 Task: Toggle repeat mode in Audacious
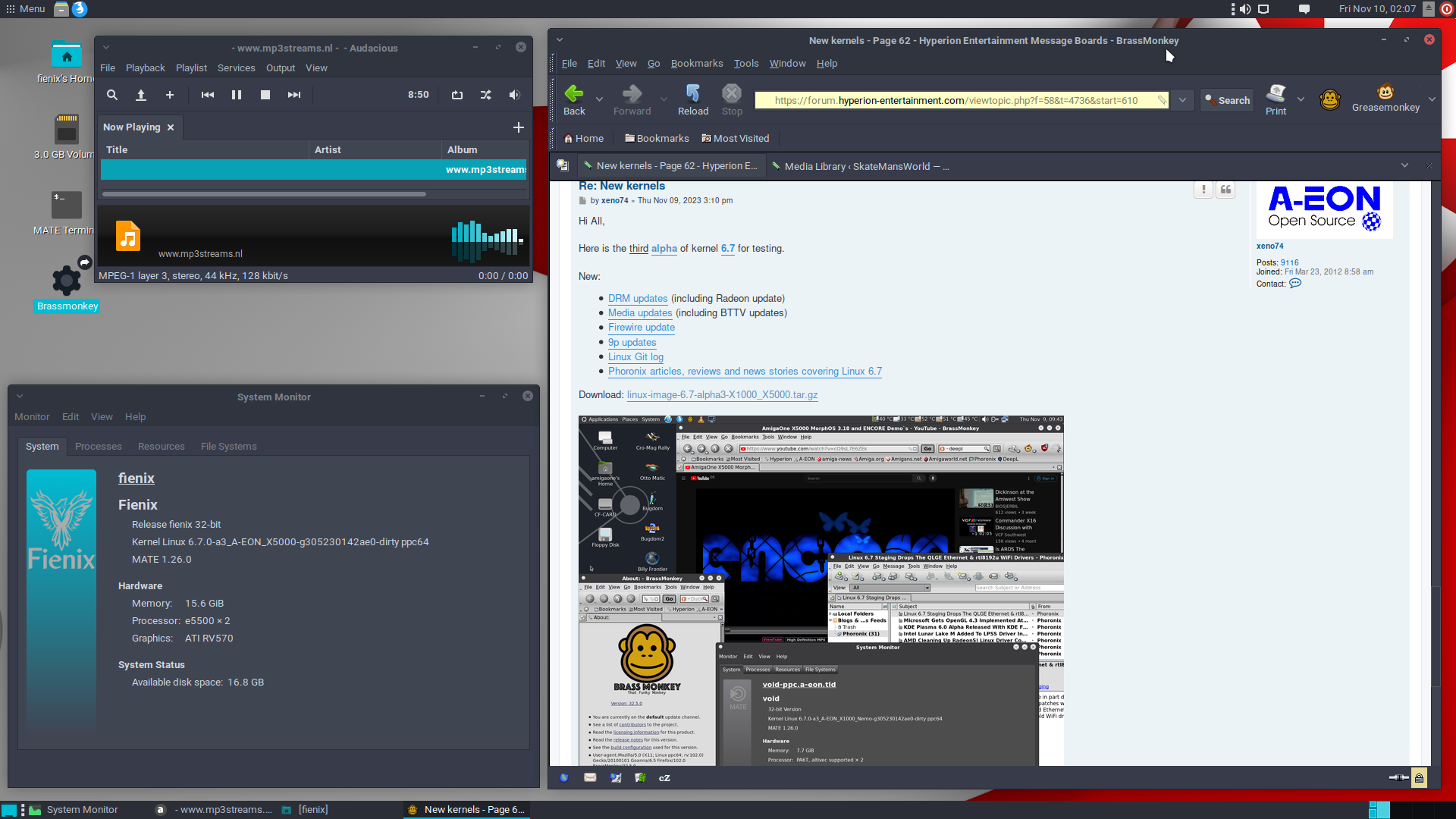pyautogui.click(x=457, y=95)
